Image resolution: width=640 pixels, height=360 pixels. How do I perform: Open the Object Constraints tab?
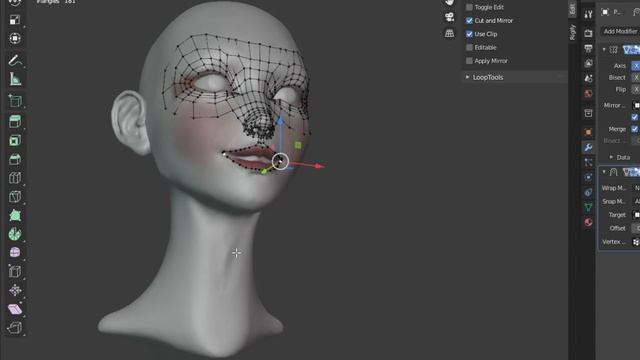[588, 192]
